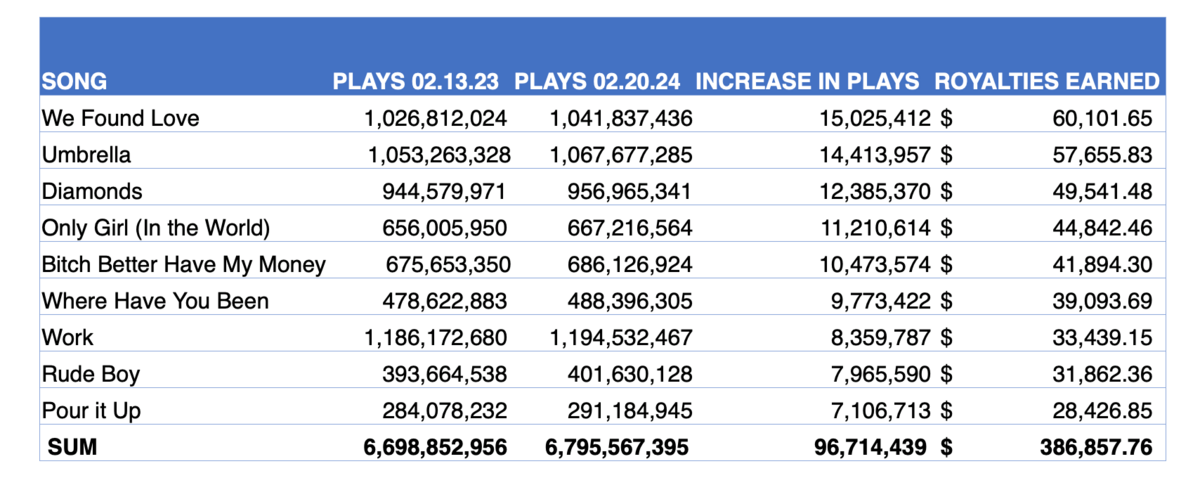Viewport: 1200px width, 485px height.
Task: Click the ROYALTIES EARNED column header
Action: pyautogui.click(x=1046, y=82)
